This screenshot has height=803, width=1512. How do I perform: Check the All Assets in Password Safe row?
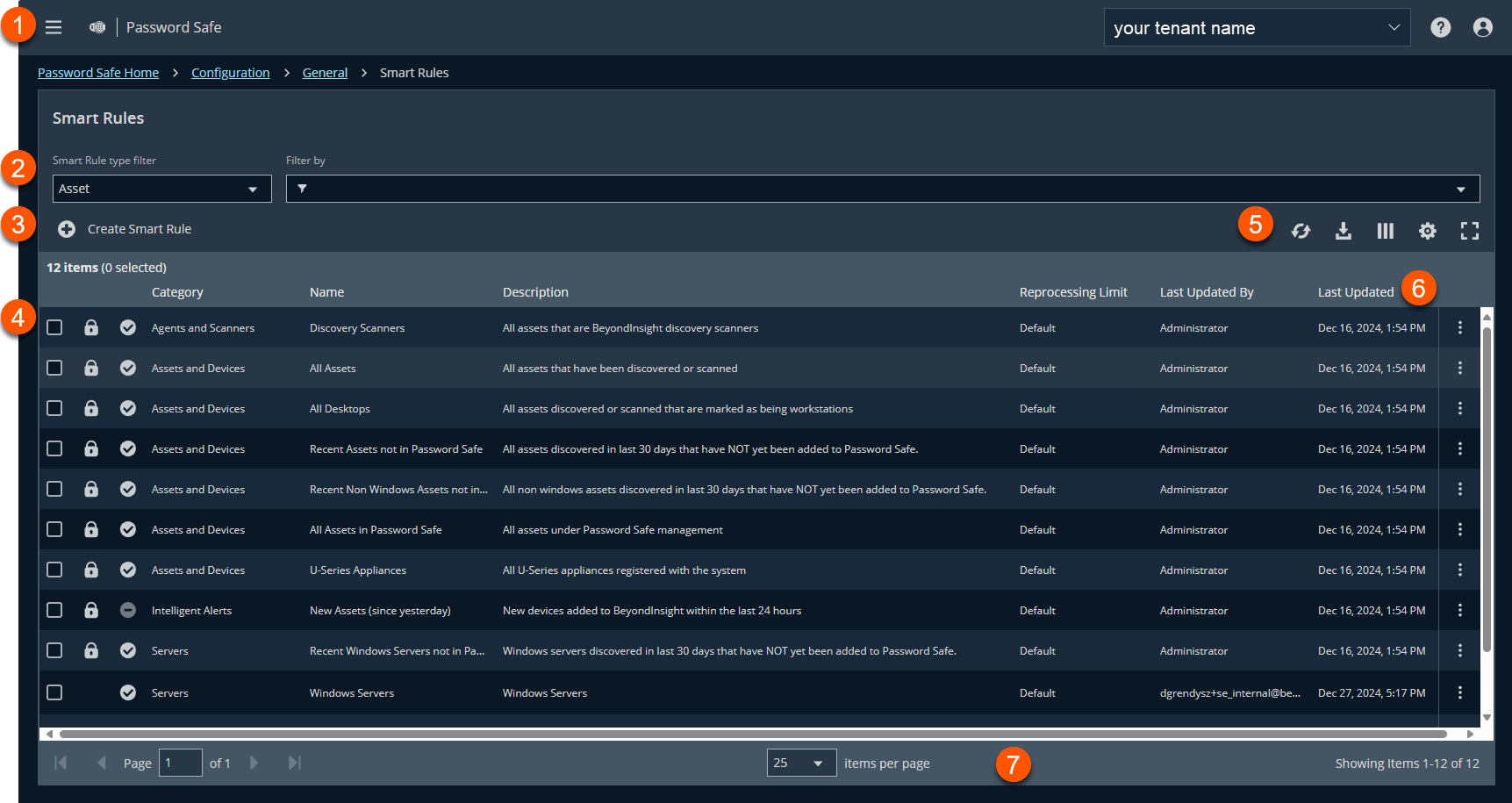coord(54,529)
